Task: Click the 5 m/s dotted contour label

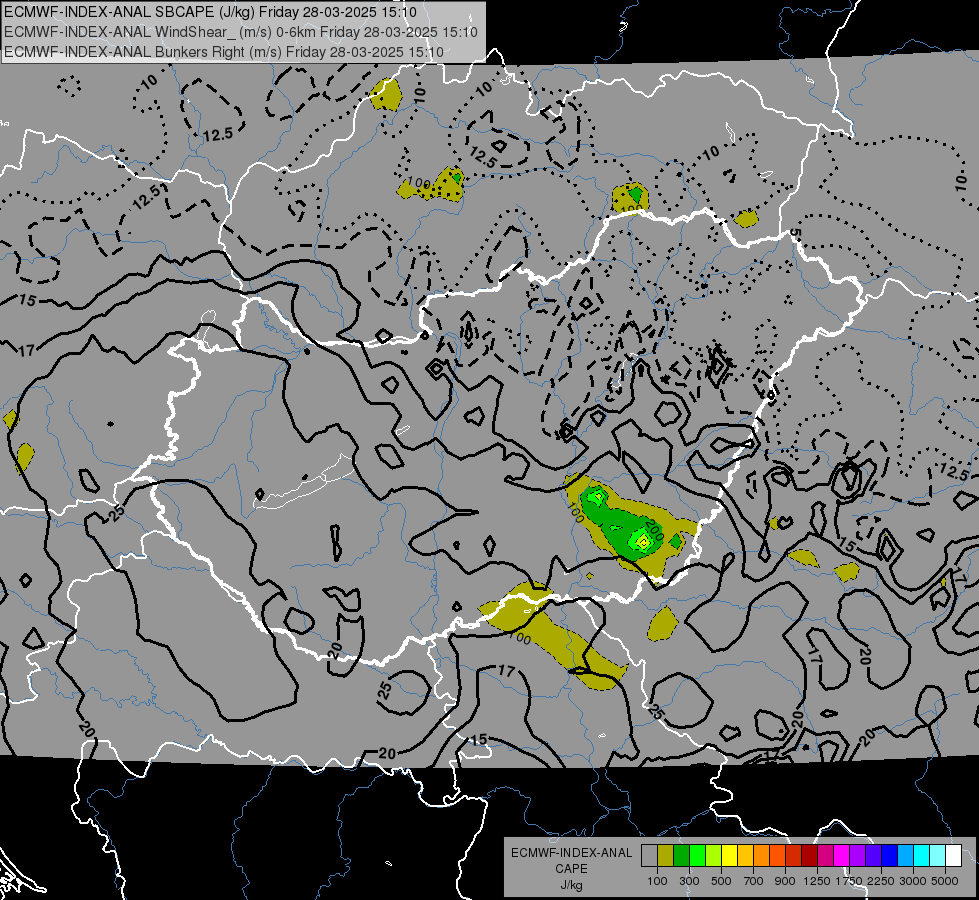Action: click(795, 233)
